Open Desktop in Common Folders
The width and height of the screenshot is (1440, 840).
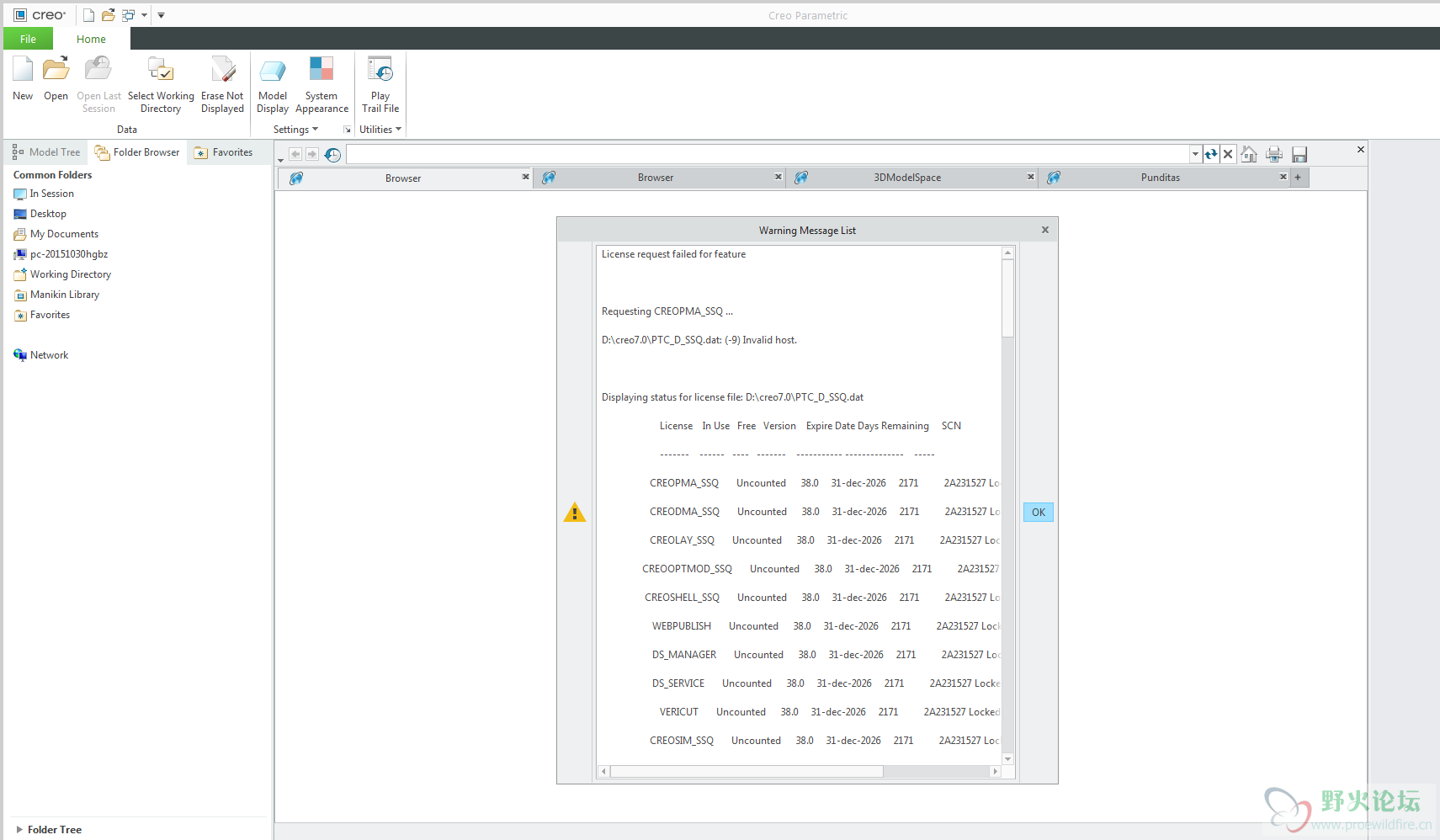(x=40, y=214)
